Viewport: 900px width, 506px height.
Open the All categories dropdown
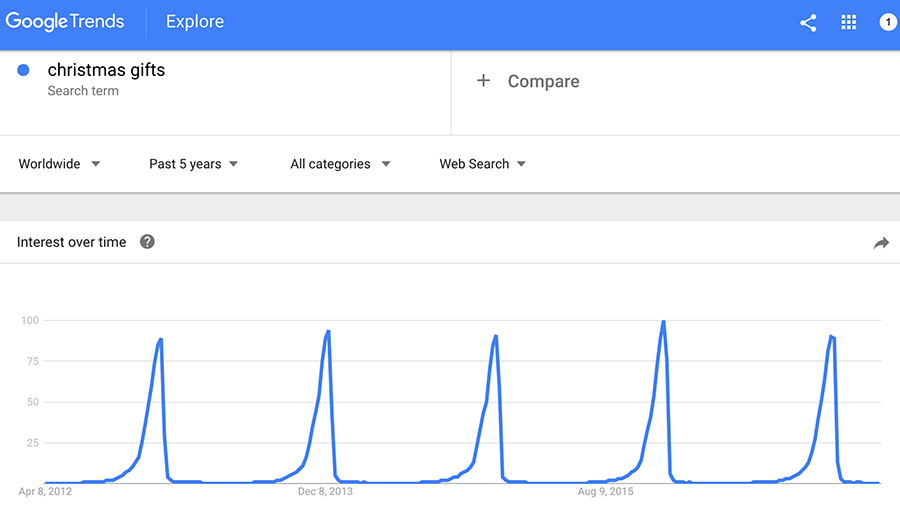click(340, 164)
